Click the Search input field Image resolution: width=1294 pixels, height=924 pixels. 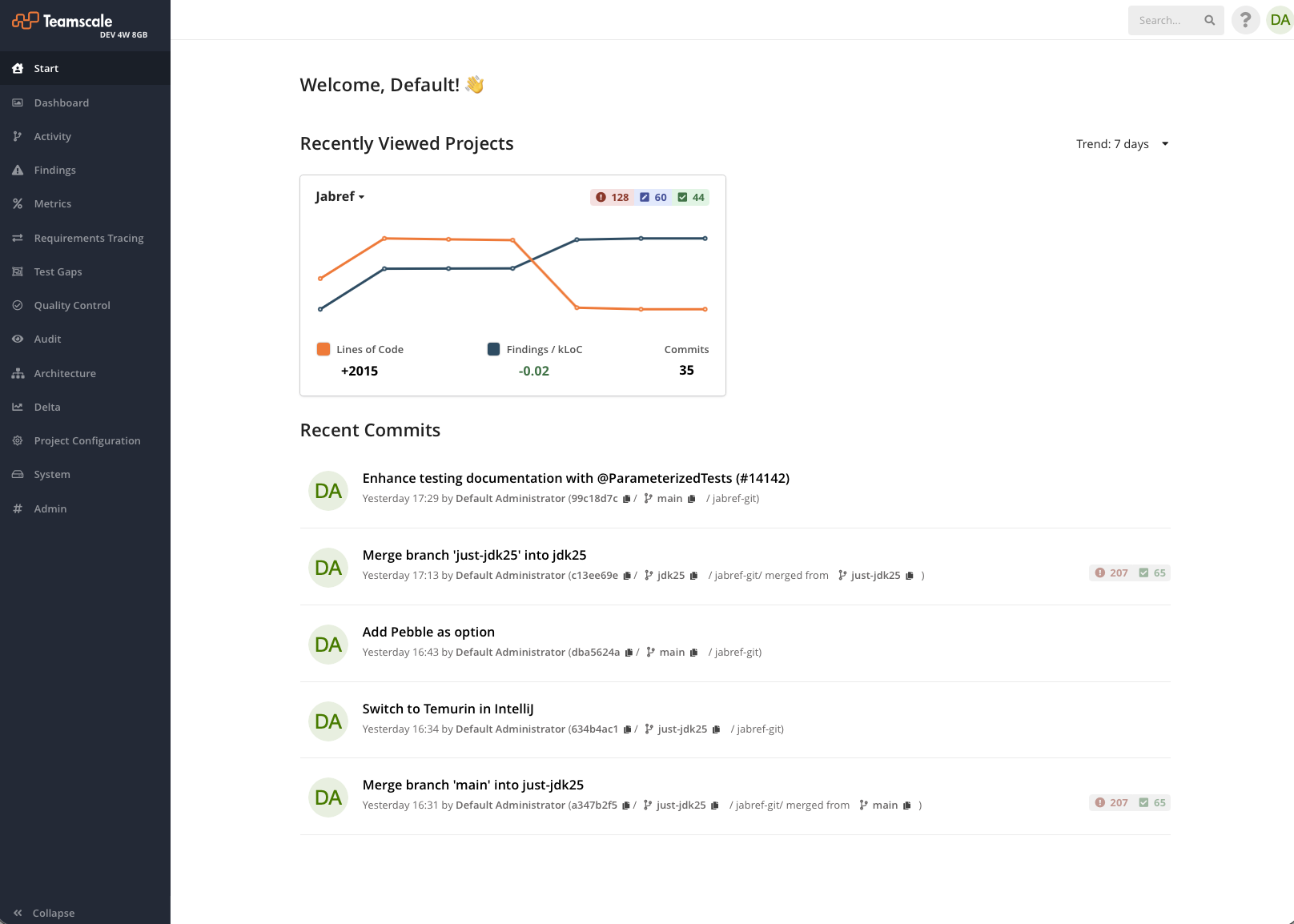click(x=1165, y=21)
